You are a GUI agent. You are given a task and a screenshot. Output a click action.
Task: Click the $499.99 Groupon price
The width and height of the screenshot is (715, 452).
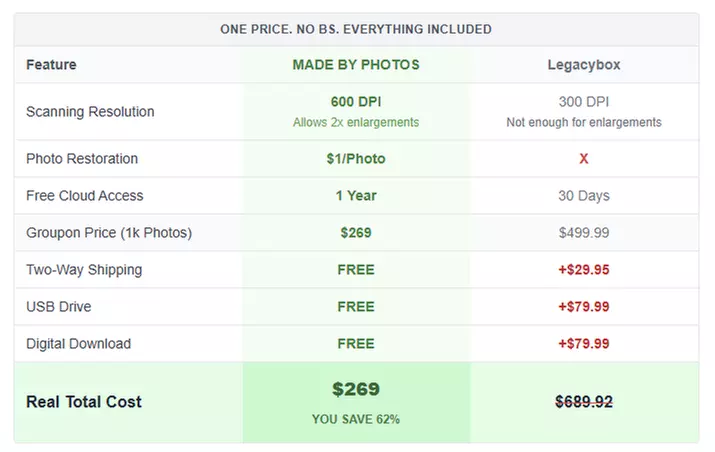[x=584, y=233]
